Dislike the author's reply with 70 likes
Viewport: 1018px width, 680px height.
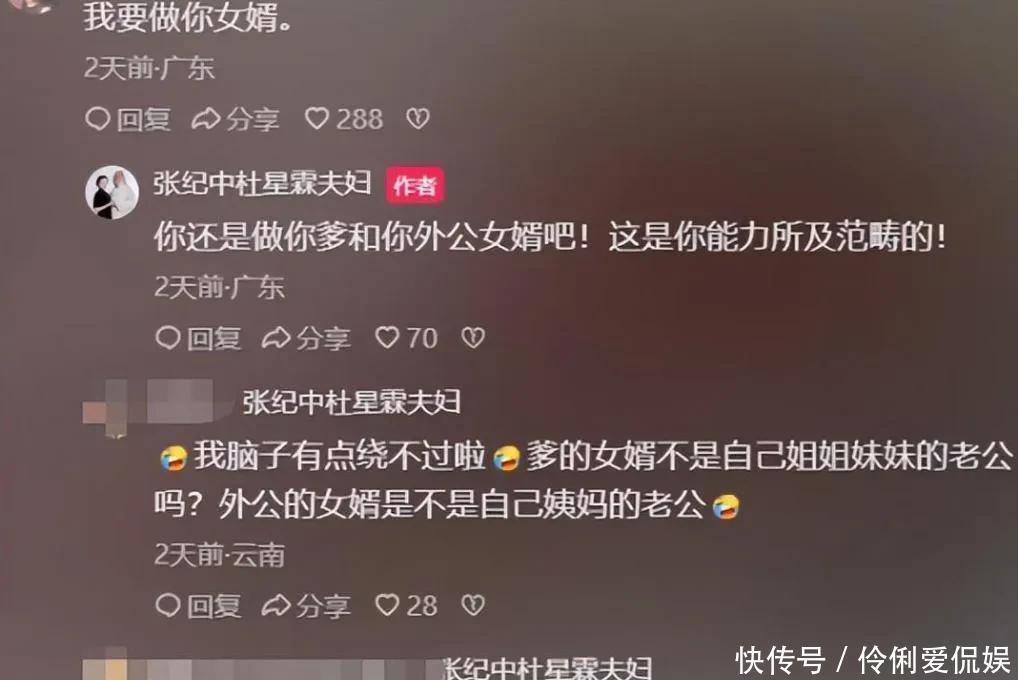[x=473, y=337]
